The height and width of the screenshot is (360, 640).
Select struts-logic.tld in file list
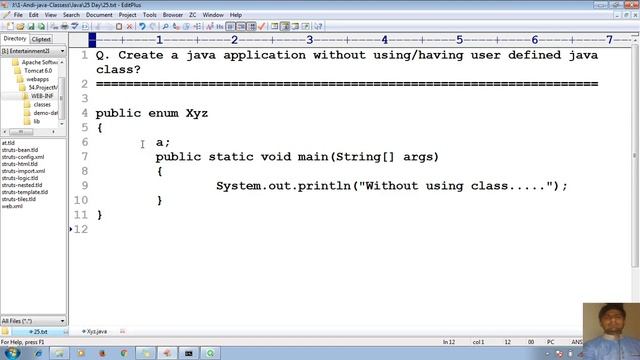point(20,178)
